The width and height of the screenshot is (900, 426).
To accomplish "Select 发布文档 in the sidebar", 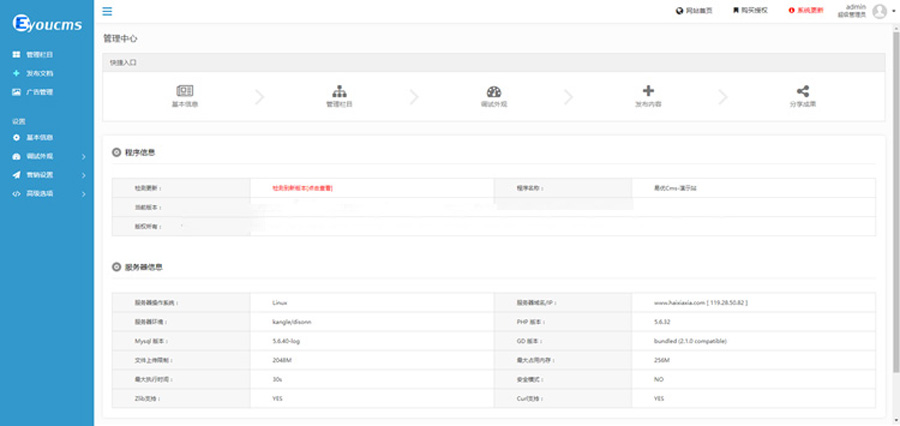I will (x=39, y=73).
